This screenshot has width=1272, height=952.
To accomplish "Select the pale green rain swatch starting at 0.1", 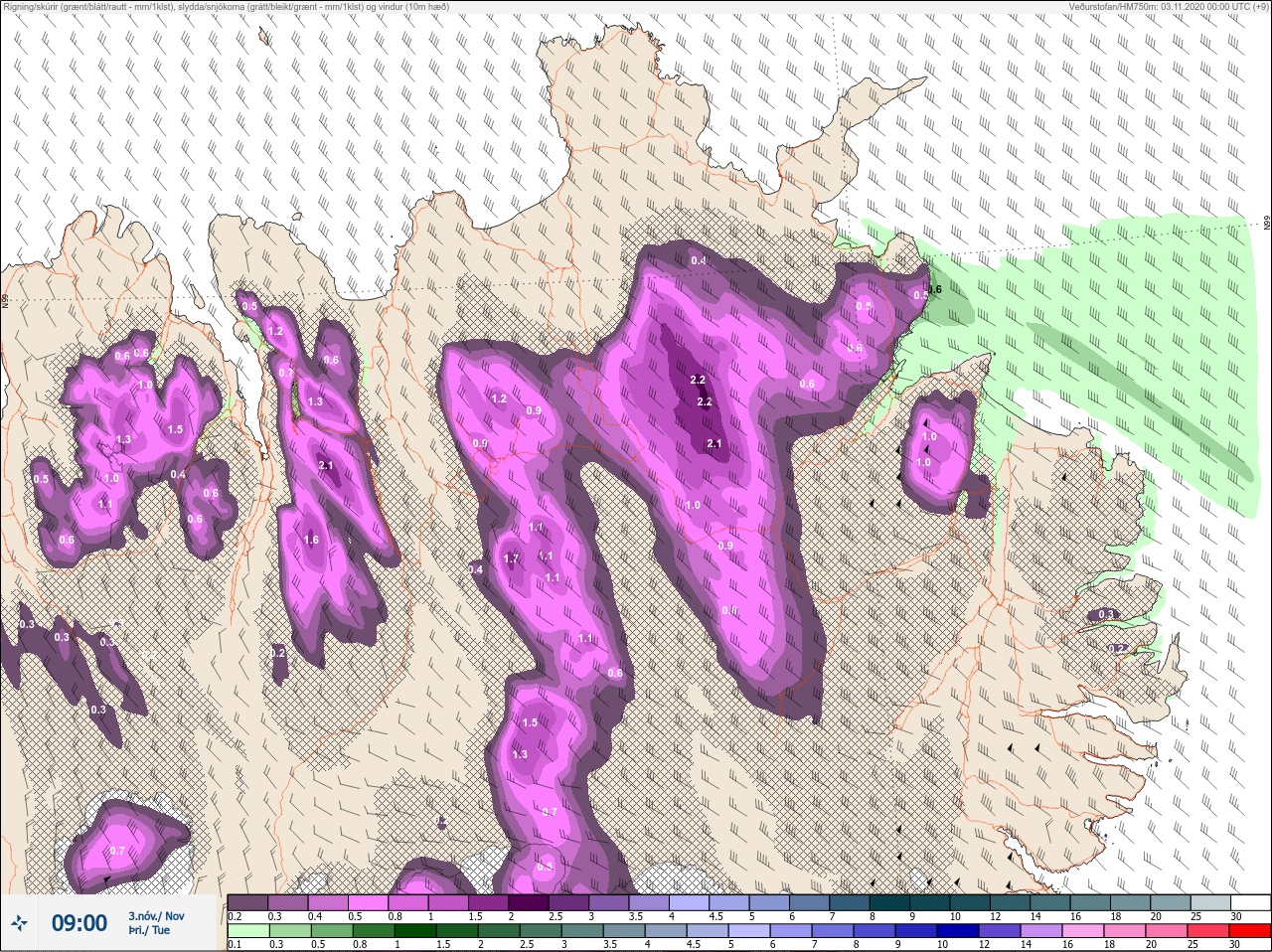I will click(x=247, y=931).
